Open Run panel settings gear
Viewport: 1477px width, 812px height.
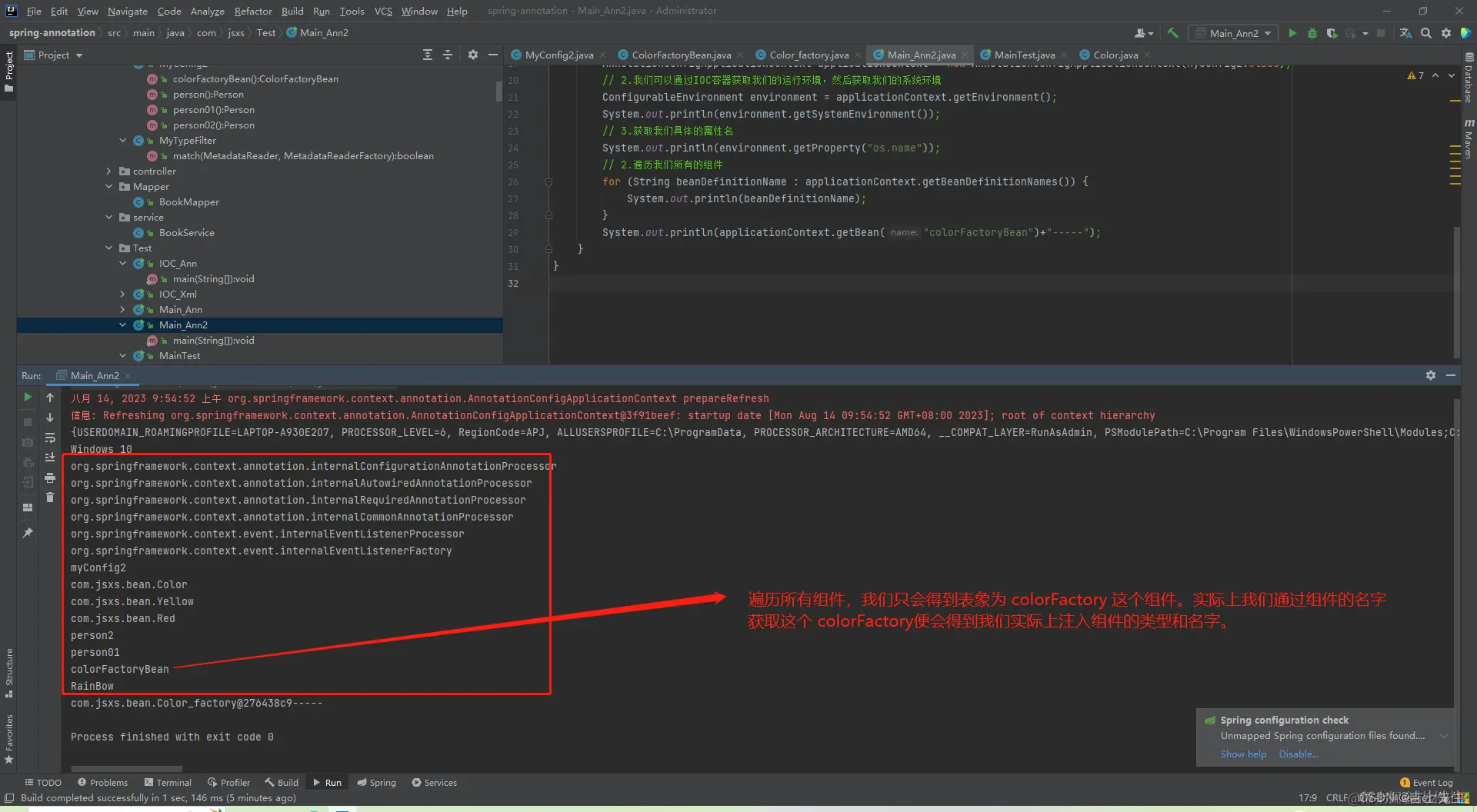(x=1431, y=375)
